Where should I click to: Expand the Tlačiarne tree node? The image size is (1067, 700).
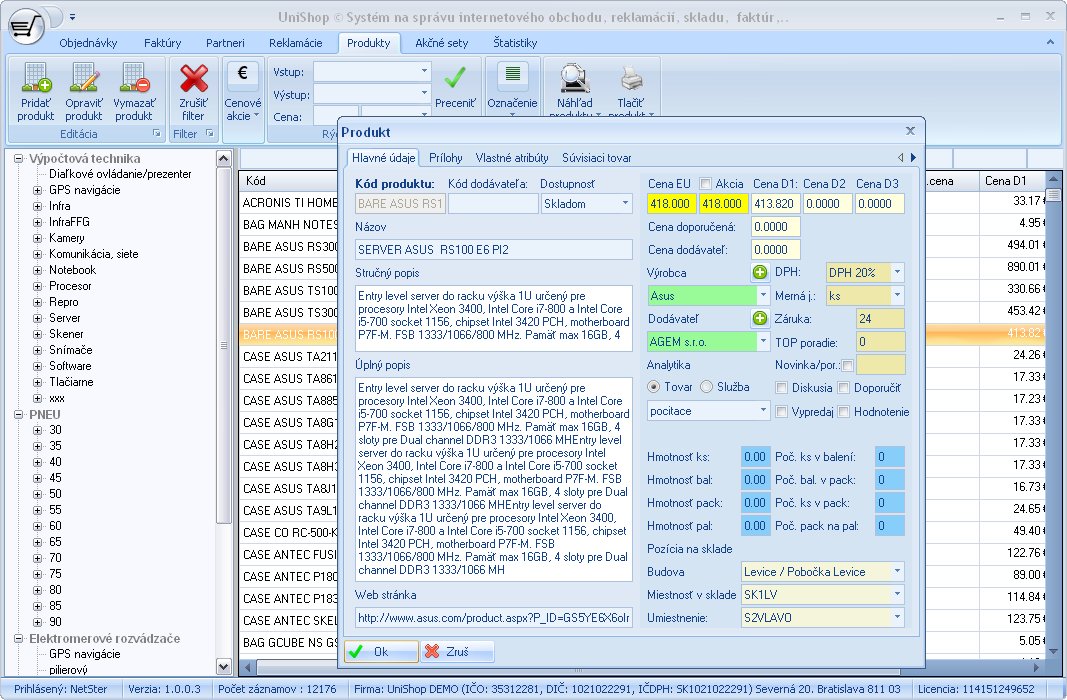click(x=37, y=382)
